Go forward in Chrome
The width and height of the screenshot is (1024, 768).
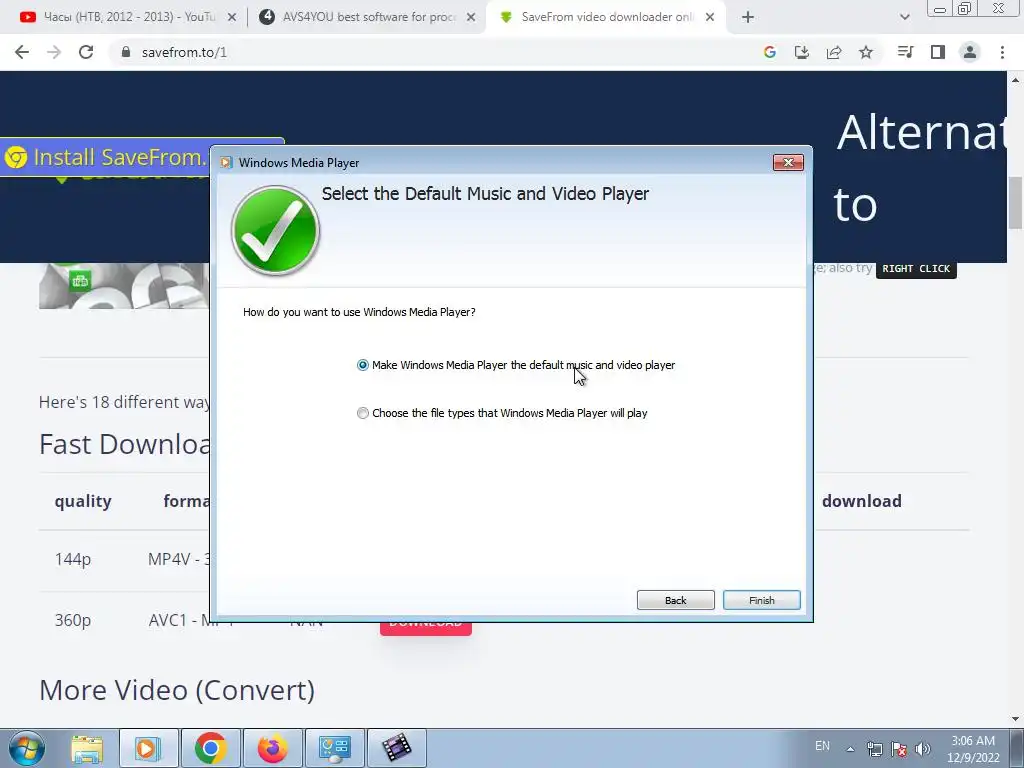[54, 52]
